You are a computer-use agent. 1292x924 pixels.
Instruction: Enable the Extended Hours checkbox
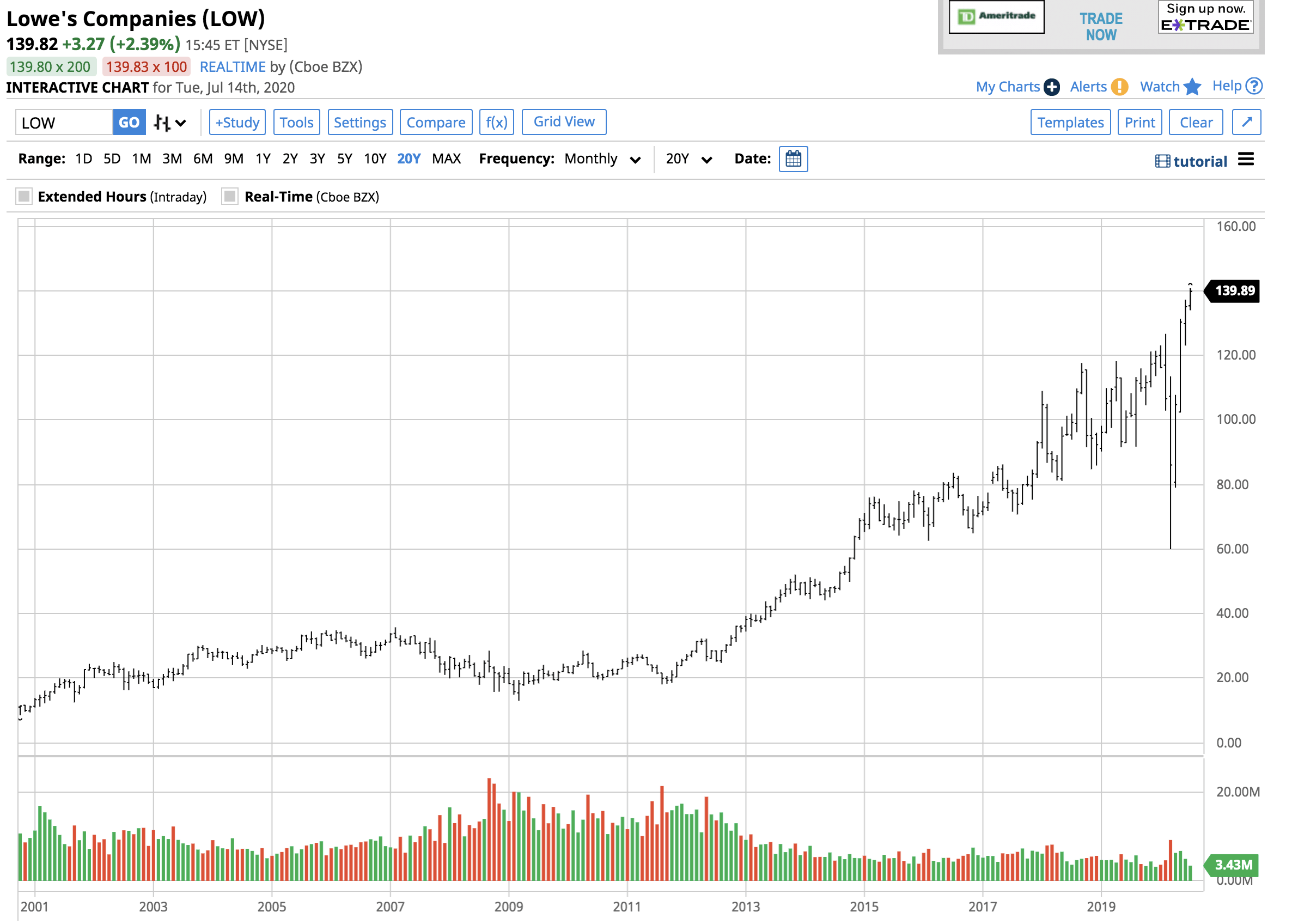[x=24, y=196]
